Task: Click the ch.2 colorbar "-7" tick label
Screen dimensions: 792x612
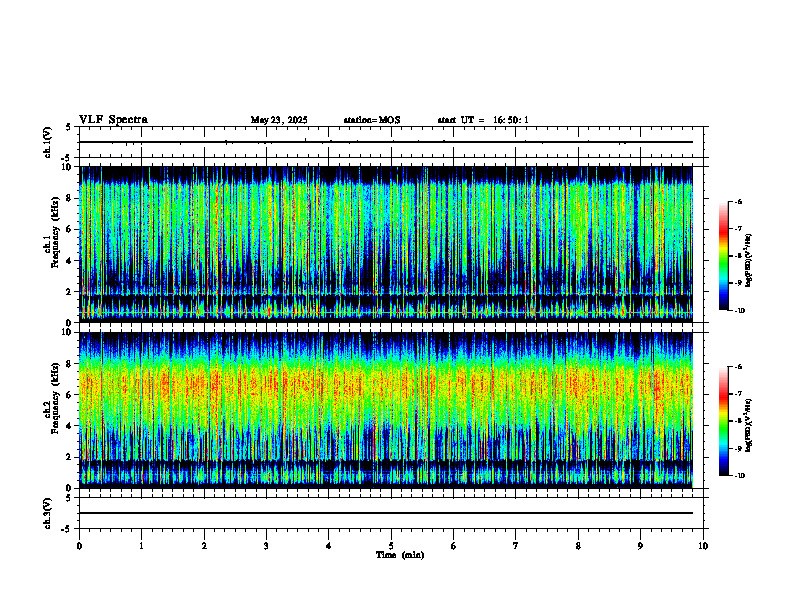Action: pos(738,394)
